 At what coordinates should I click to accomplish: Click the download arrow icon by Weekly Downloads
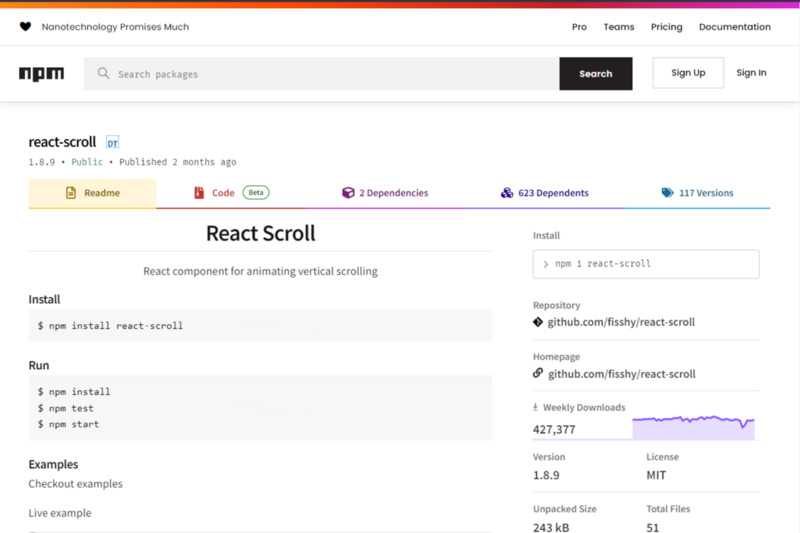pyautogui.click(x=535, y=407)
